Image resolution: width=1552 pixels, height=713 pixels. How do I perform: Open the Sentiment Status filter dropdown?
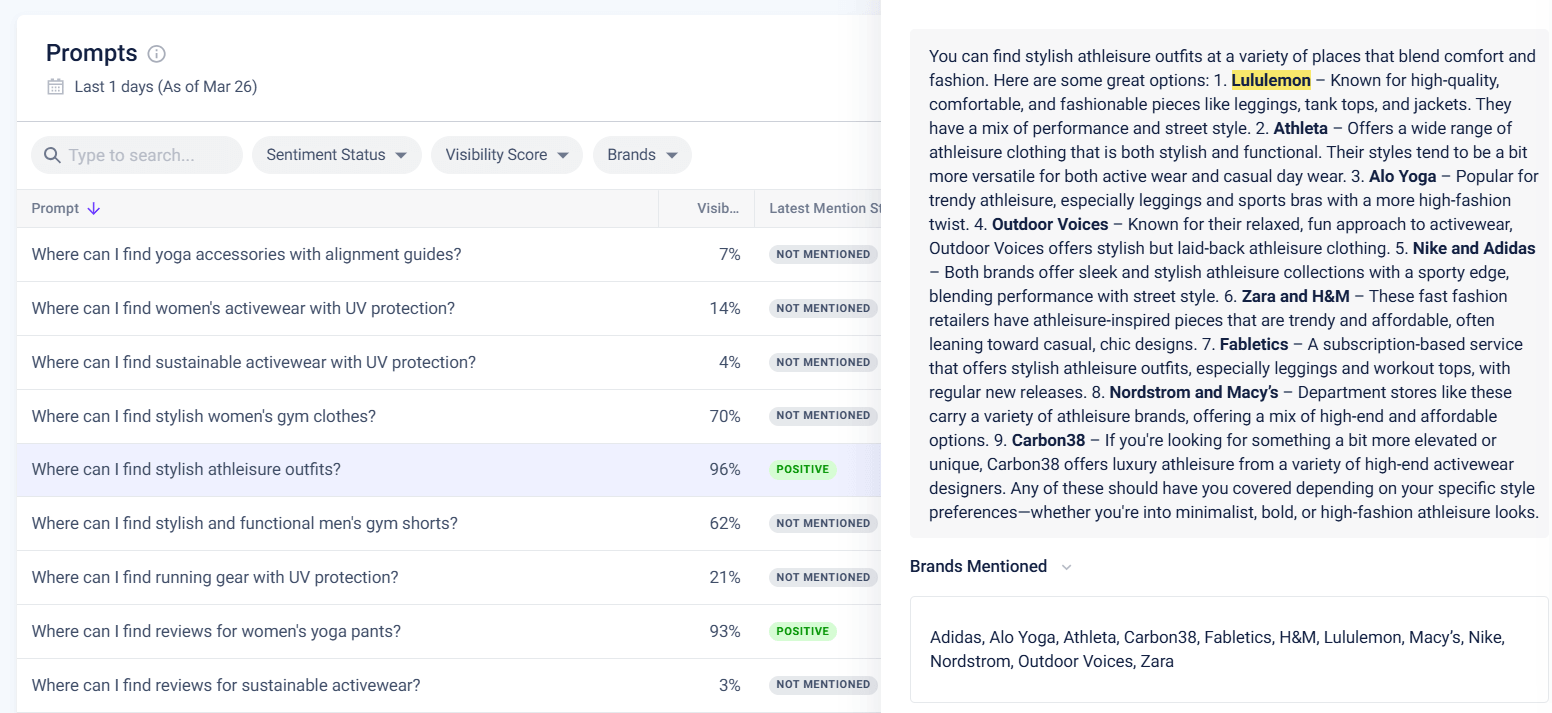coord(337,155)
